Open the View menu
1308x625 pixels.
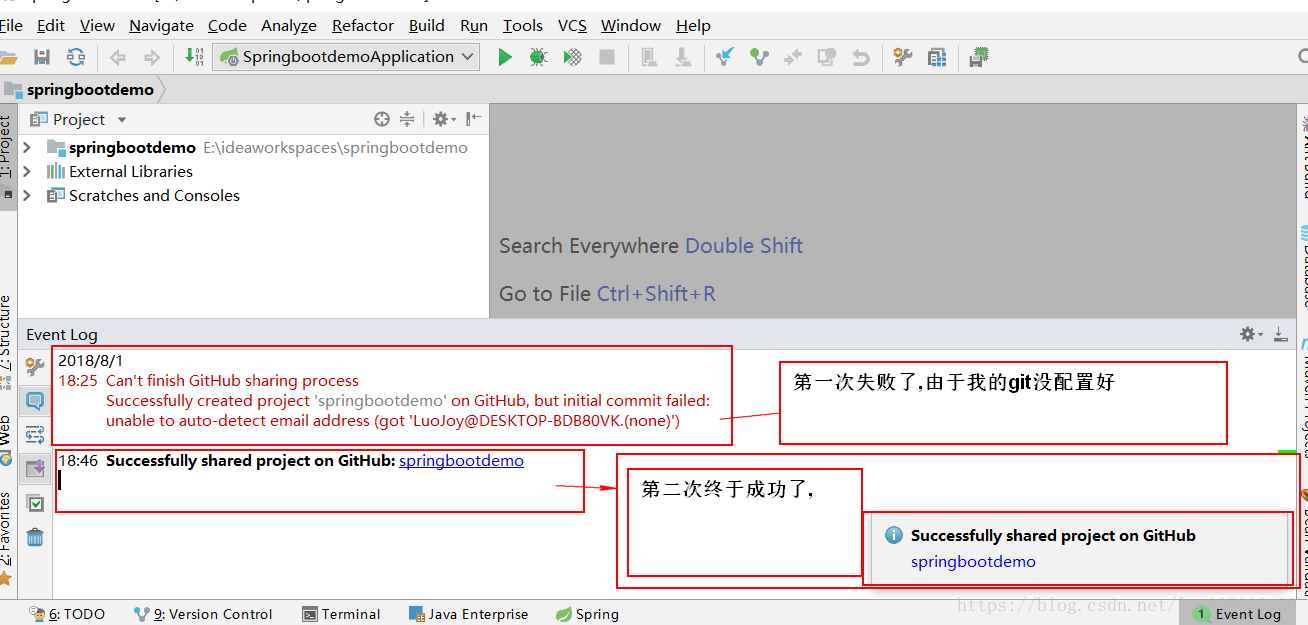point(97,26)
